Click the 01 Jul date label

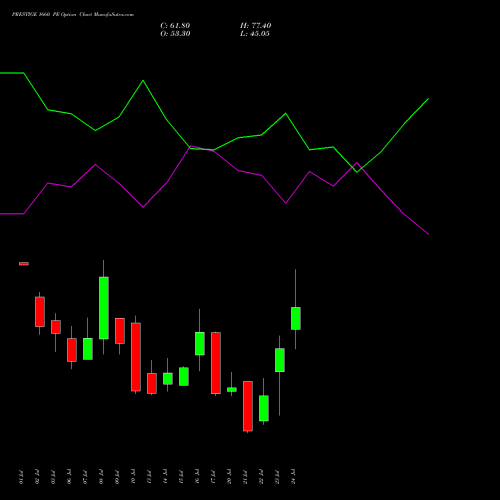click(x=21, y=476)
